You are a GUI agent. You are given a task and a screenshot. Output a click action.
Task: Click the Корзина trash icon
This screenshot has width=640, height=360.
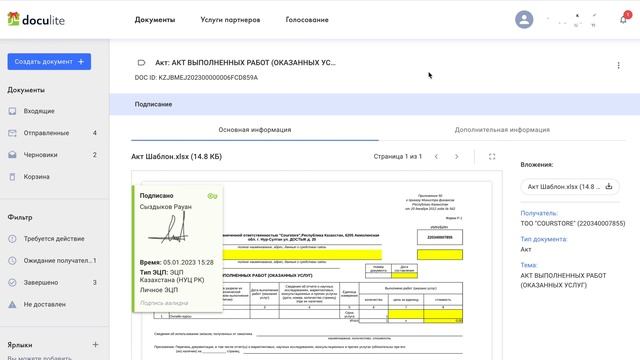point(12,177)
